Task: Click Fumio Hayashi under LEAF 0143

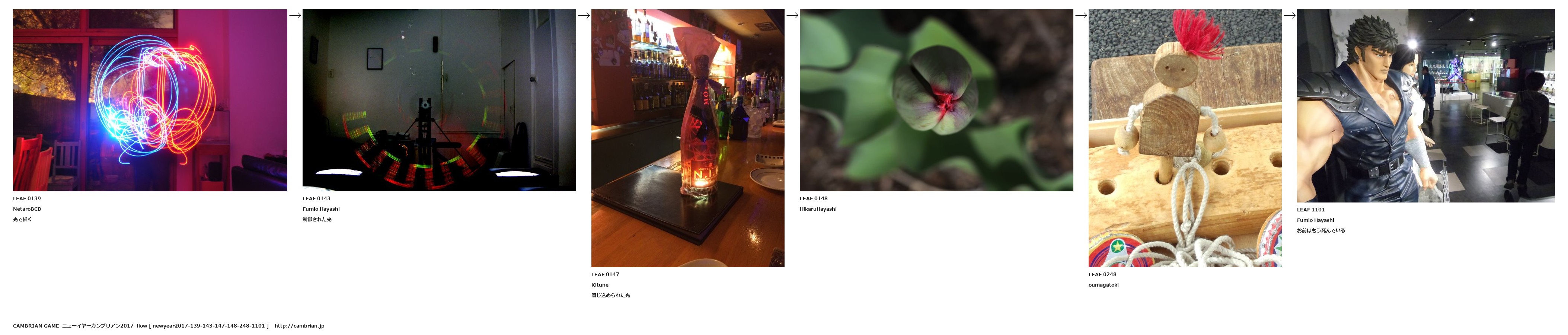Action: (321, 209)
